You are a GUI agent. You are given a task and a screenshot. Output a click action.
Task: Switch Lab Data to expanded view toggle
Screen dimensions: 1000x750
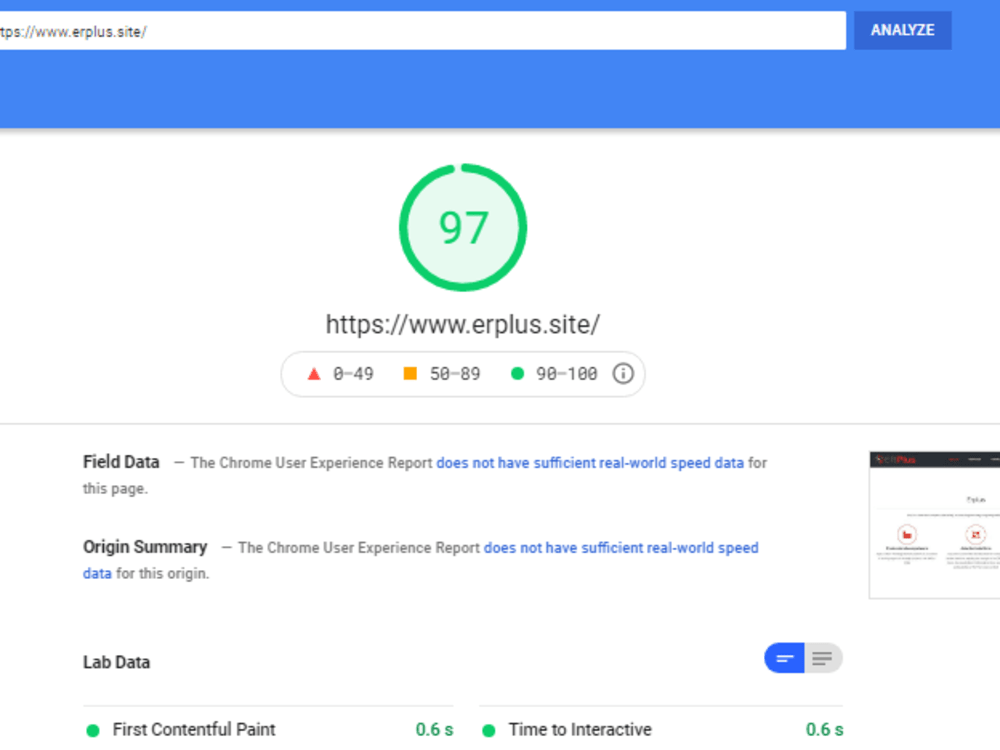823,658
